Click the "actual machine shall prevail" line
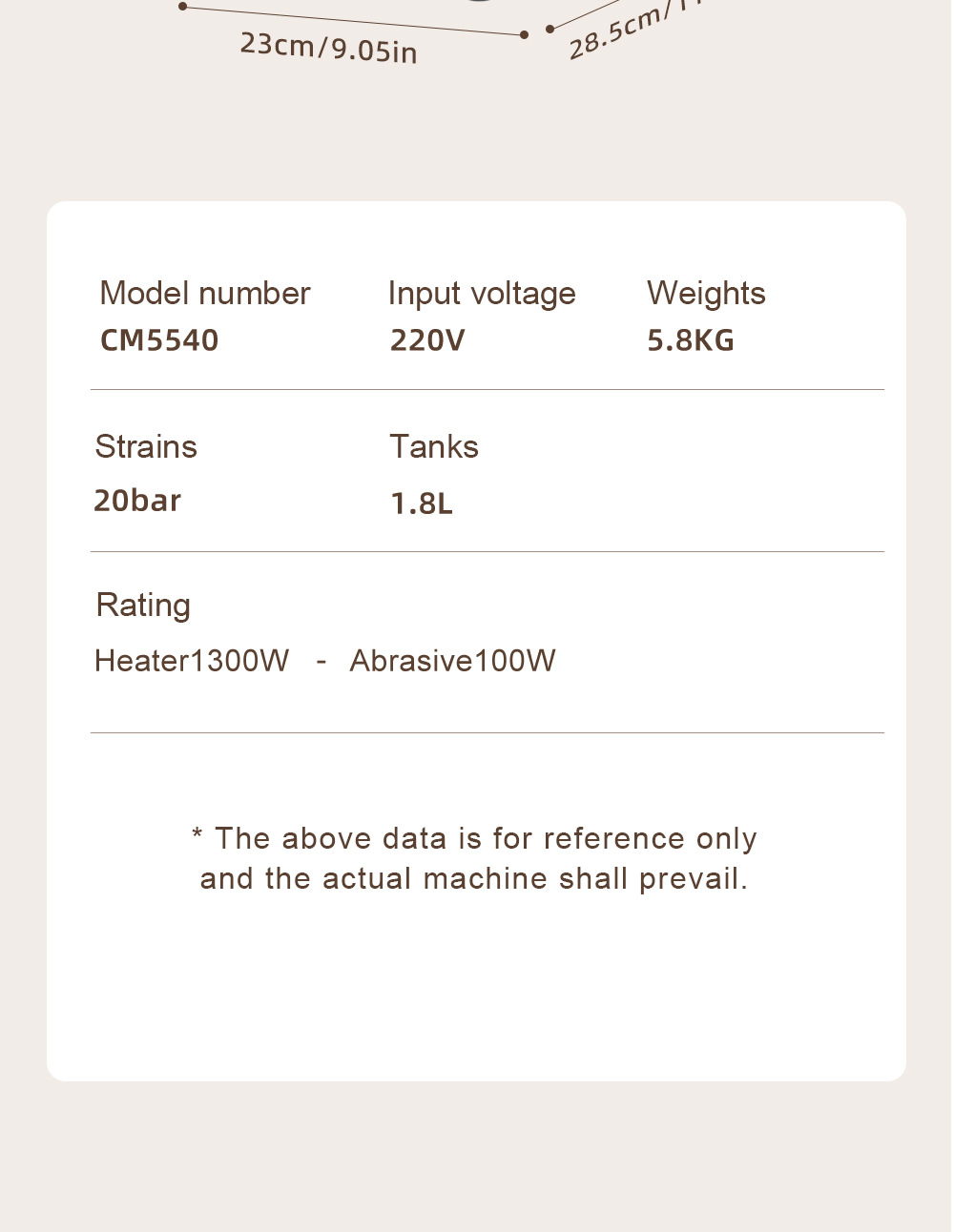Screen dimensions: 954x1232 [x=474, y=878]
